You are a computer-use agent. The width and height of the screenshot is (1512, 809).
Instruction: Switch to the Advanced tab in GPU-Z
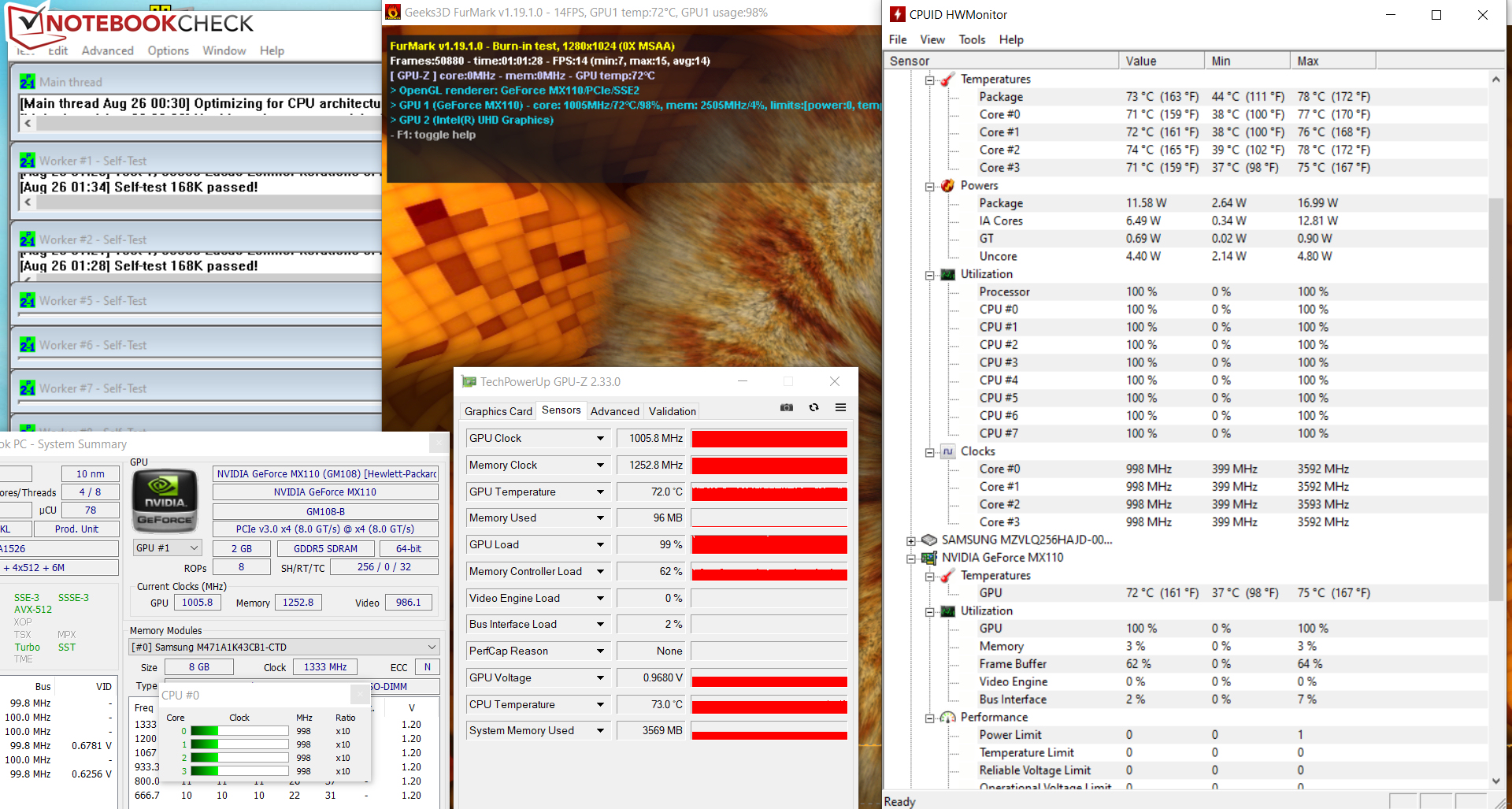click(x=615, y=411)
